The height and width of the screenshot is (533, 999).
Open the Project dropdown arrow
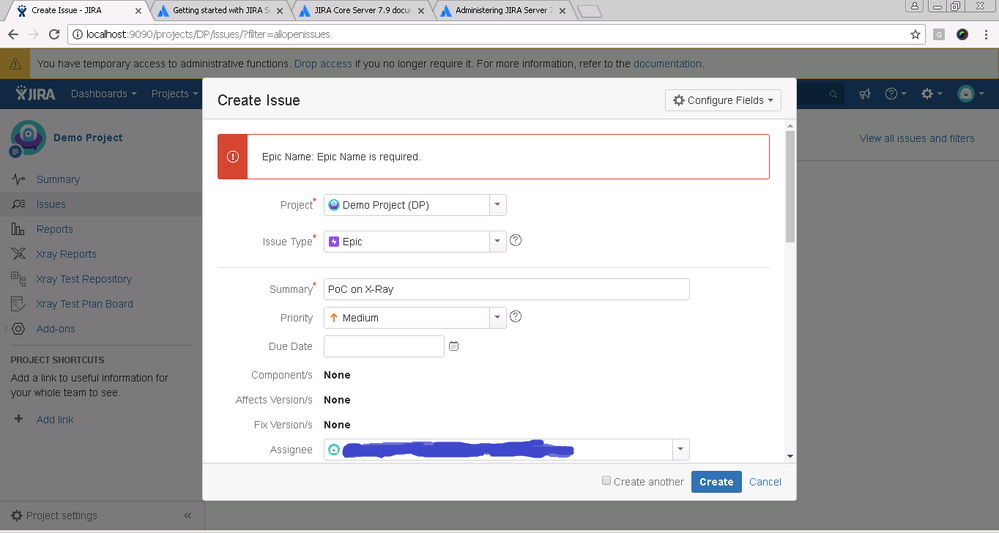tap(498, 205)
